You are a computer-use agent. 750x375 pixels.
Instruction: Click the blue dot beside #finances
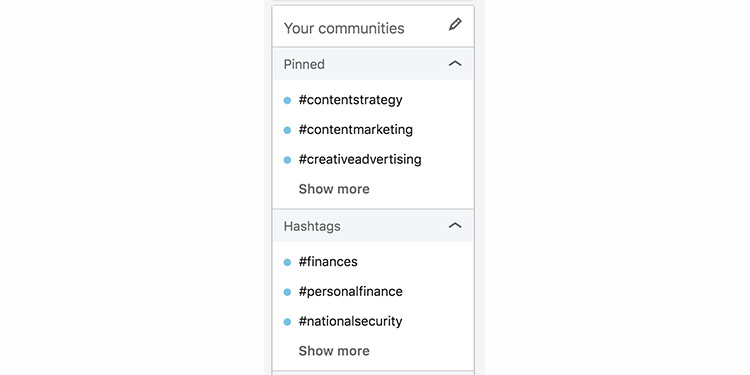coord(287,262)
